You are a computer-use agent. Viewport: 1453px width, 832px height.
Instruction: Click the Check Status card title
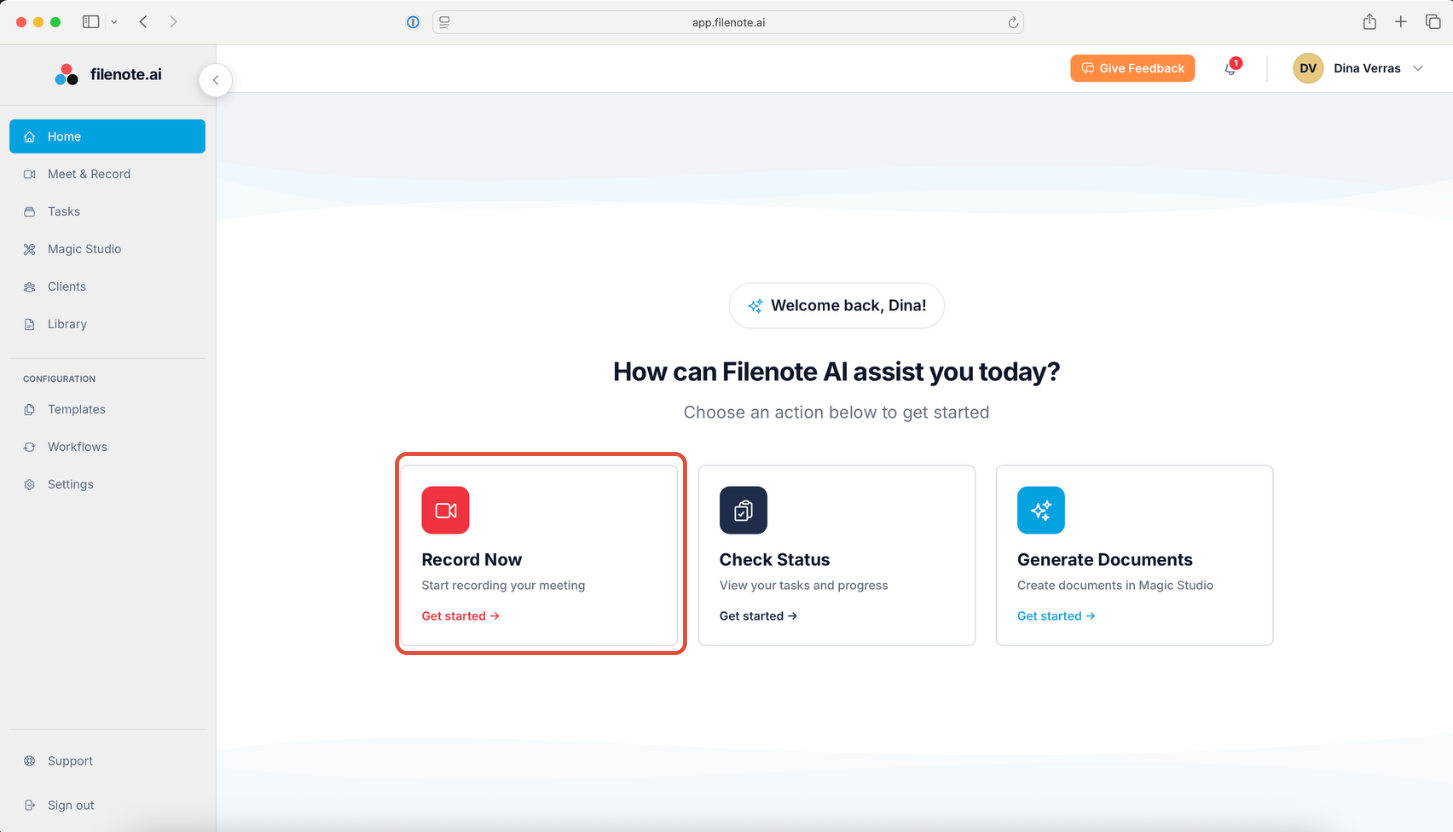coord(775,559)
